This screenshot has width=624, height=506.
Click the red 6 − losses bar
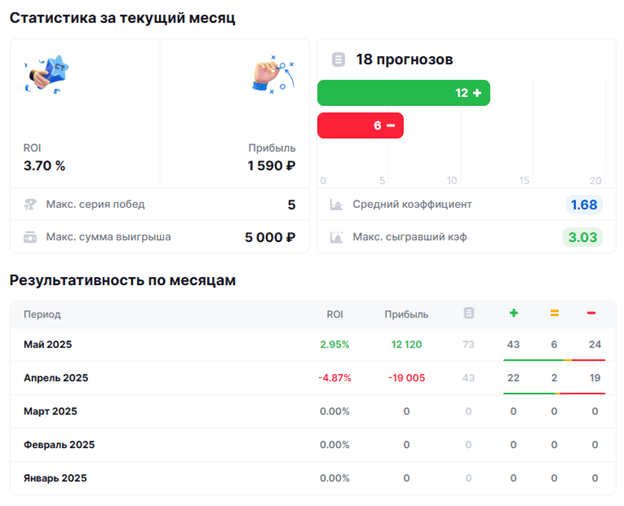click(361, 125)
